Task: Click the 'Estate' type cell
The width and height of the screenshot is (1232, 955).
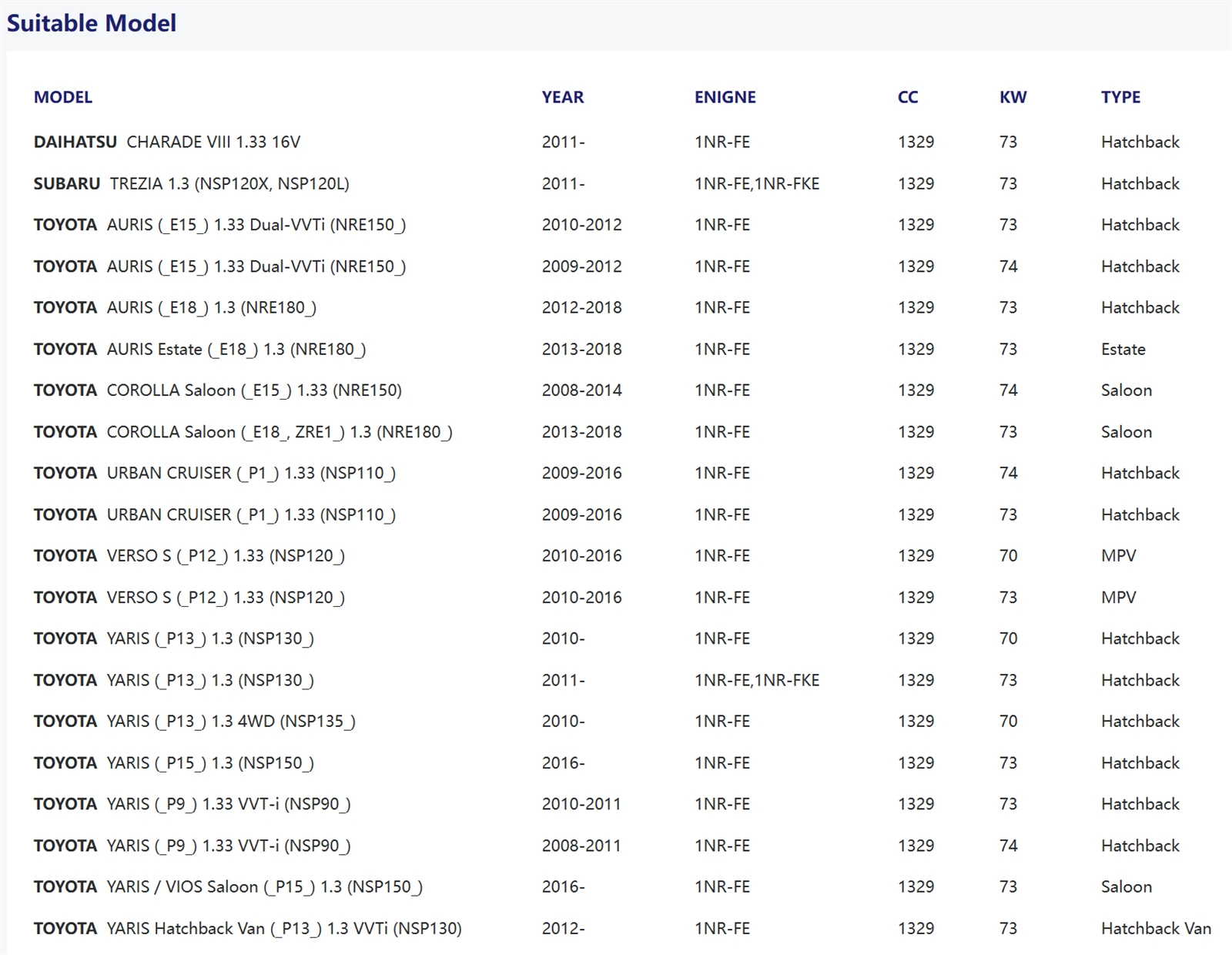Action: click(x=1123, y=349)
